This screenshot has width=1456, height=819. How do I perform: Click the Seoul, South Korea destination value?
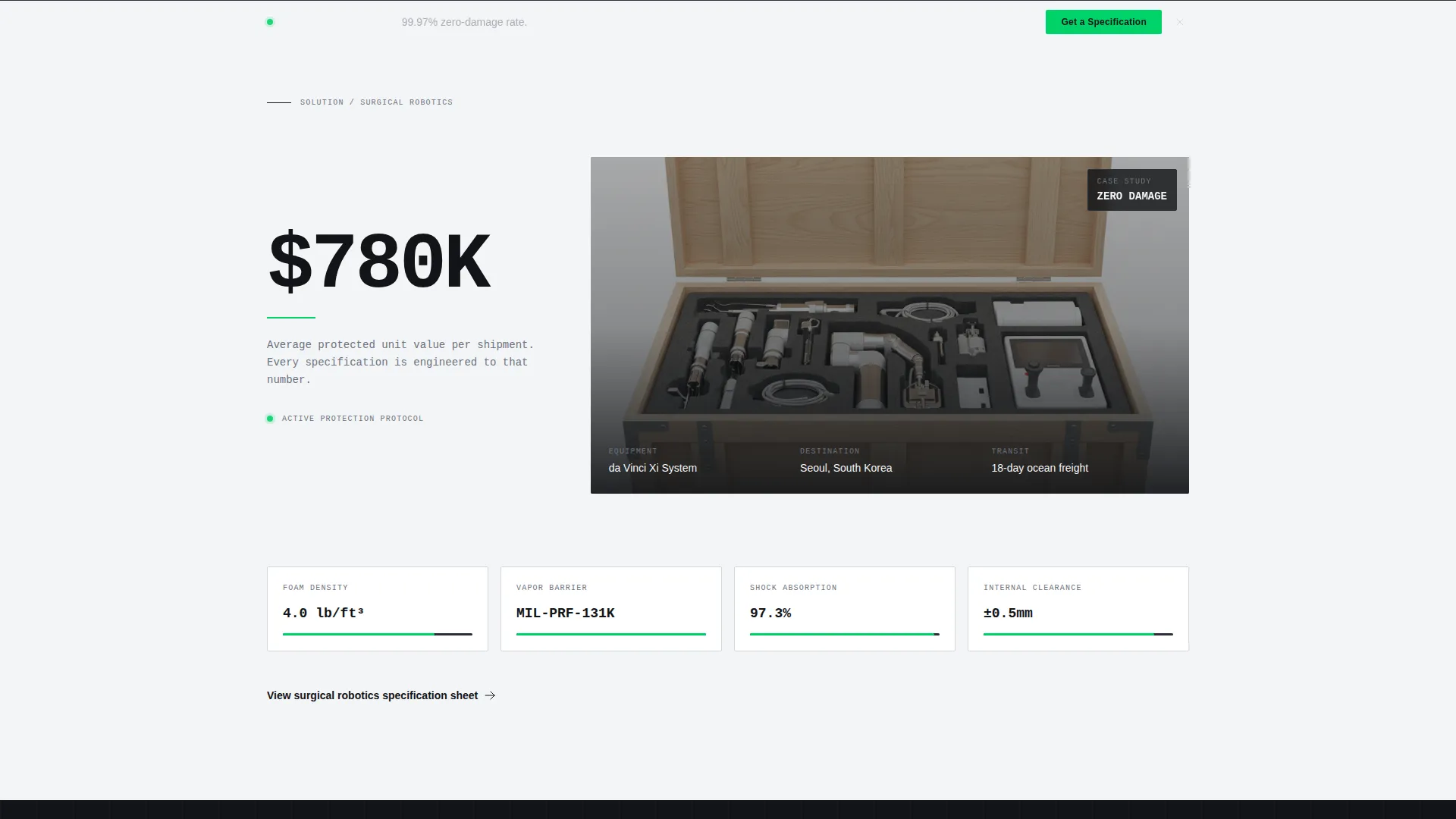846,468
